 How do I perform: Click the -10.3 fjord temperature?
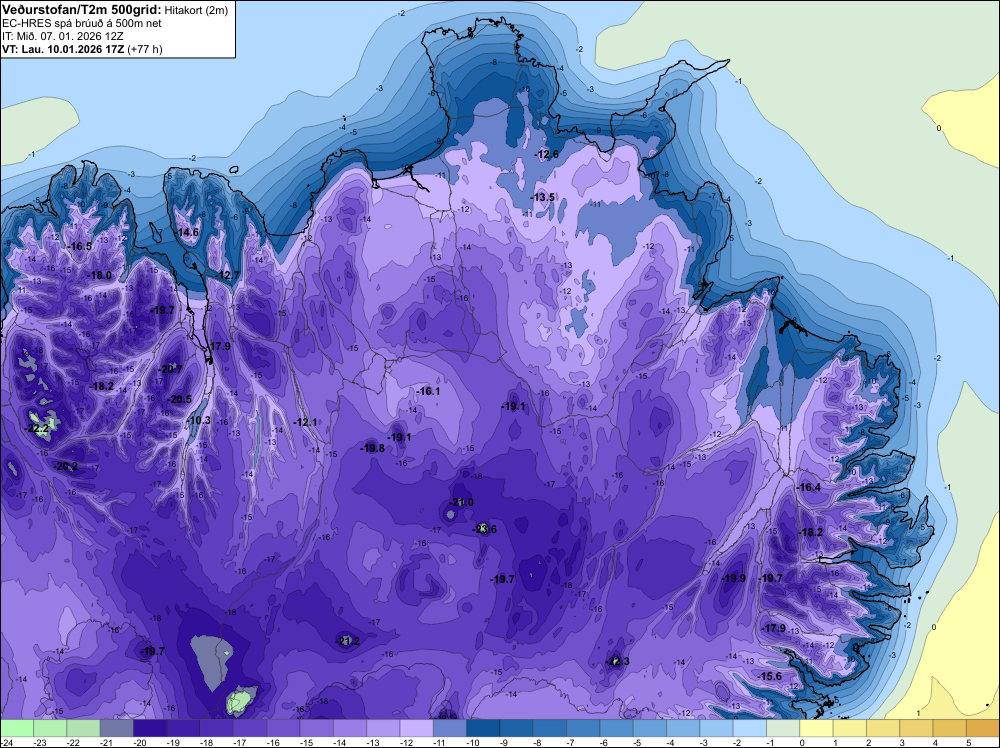click(x=199, y=420)
